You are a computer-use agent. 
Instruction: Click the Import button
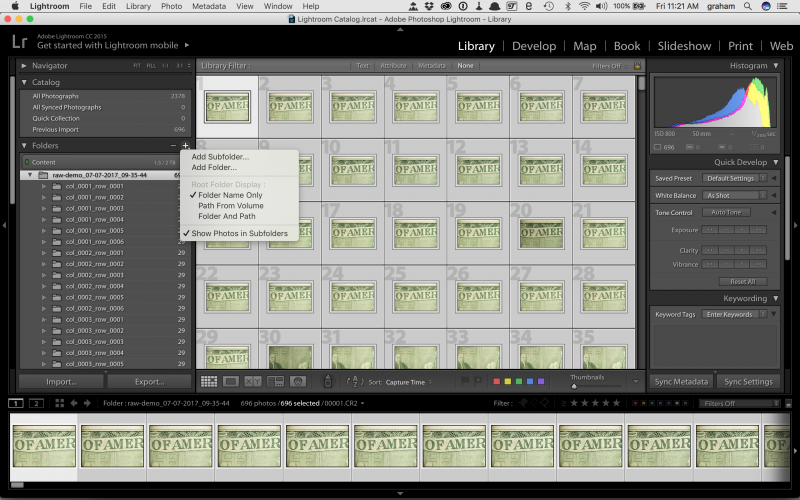(60, 381)
